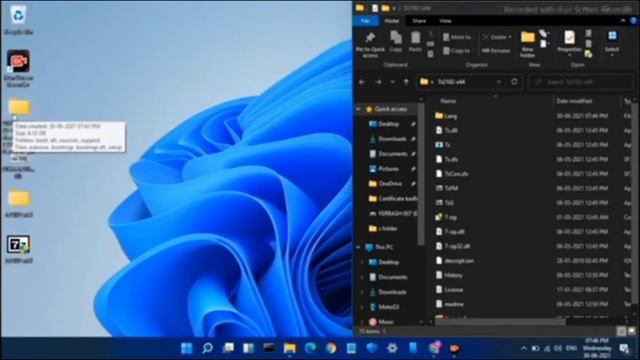Select the 7-Zip installer icon on desktop
640x360 pixels.
18,249
